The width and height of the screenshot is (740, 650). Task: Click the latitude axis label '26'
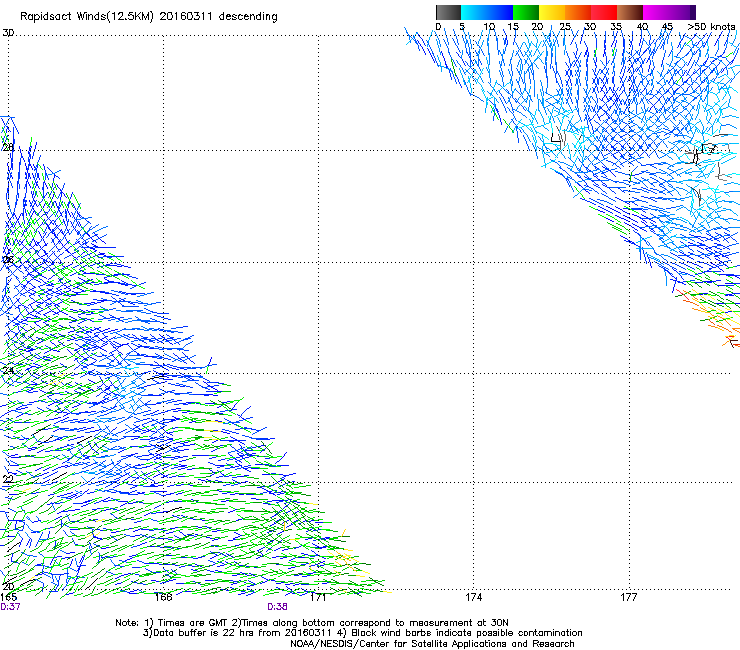pyautogui.click(x=8, y=260)
